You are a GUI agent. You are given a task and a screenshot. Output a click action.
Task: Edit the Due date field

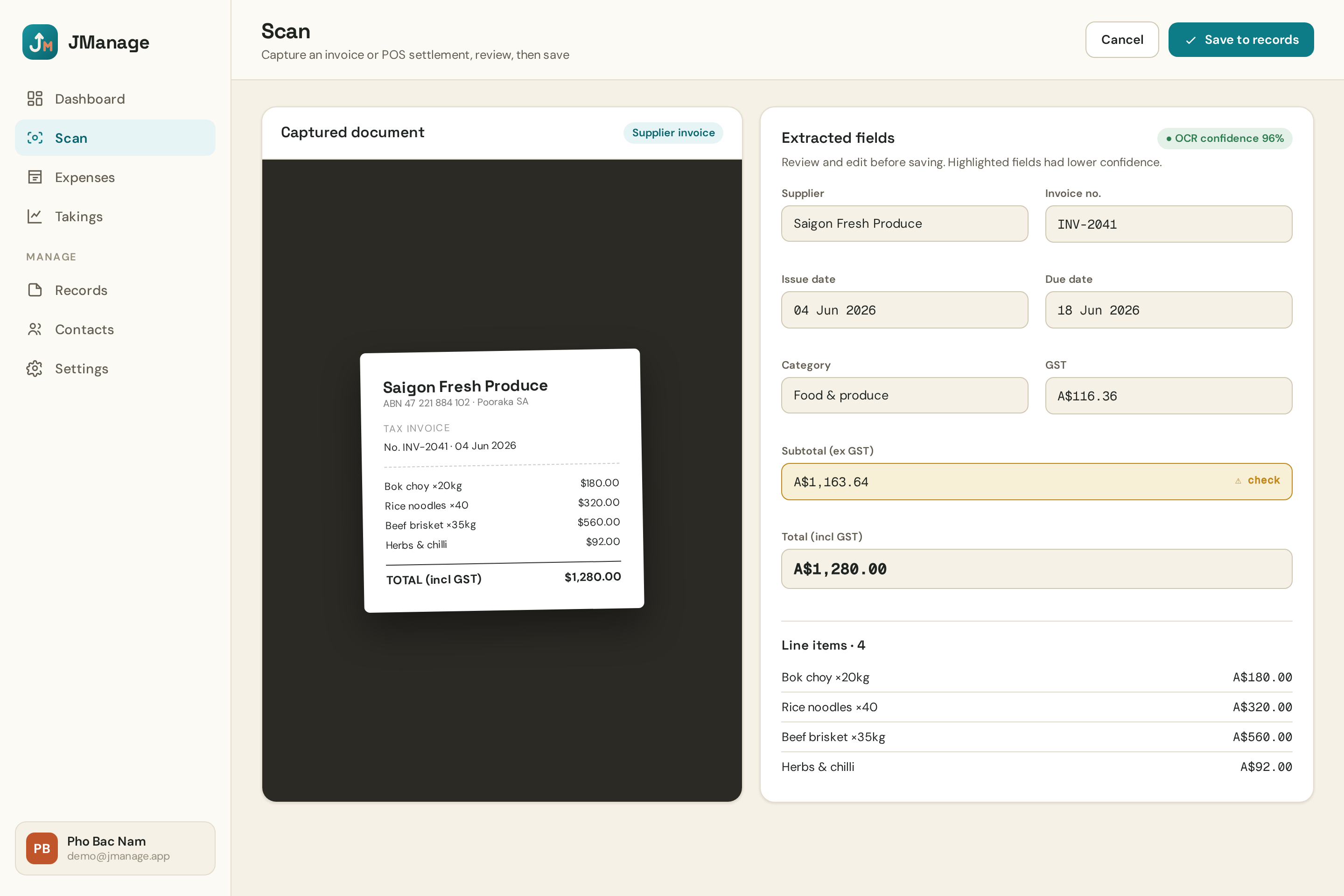point(1169,310)
